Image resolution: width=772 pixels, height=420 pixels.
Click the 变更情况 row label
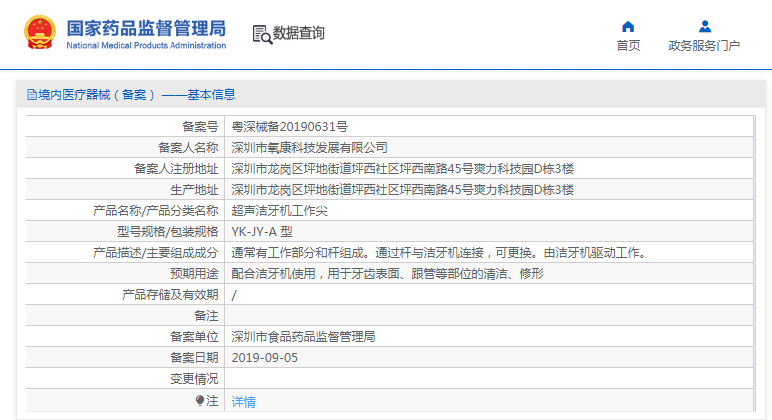click(x=194, y=379)
